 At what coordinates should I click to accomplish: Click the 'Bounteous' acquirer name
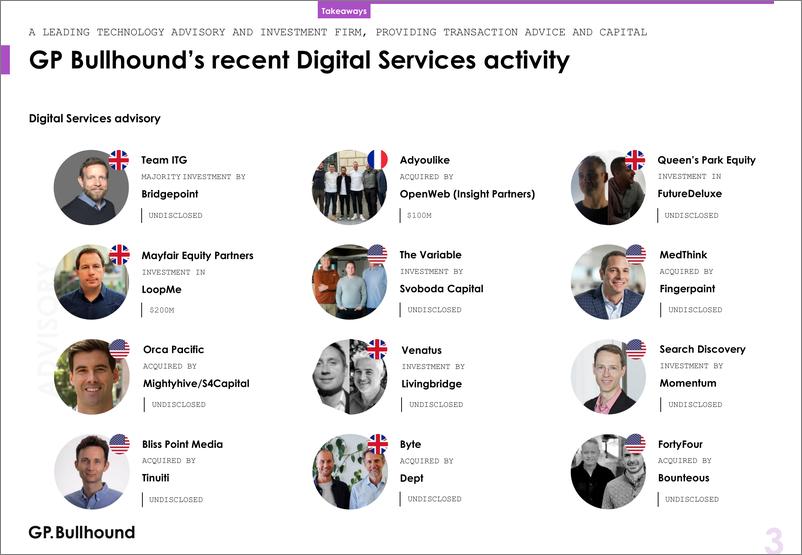click(x=683, y=478)
